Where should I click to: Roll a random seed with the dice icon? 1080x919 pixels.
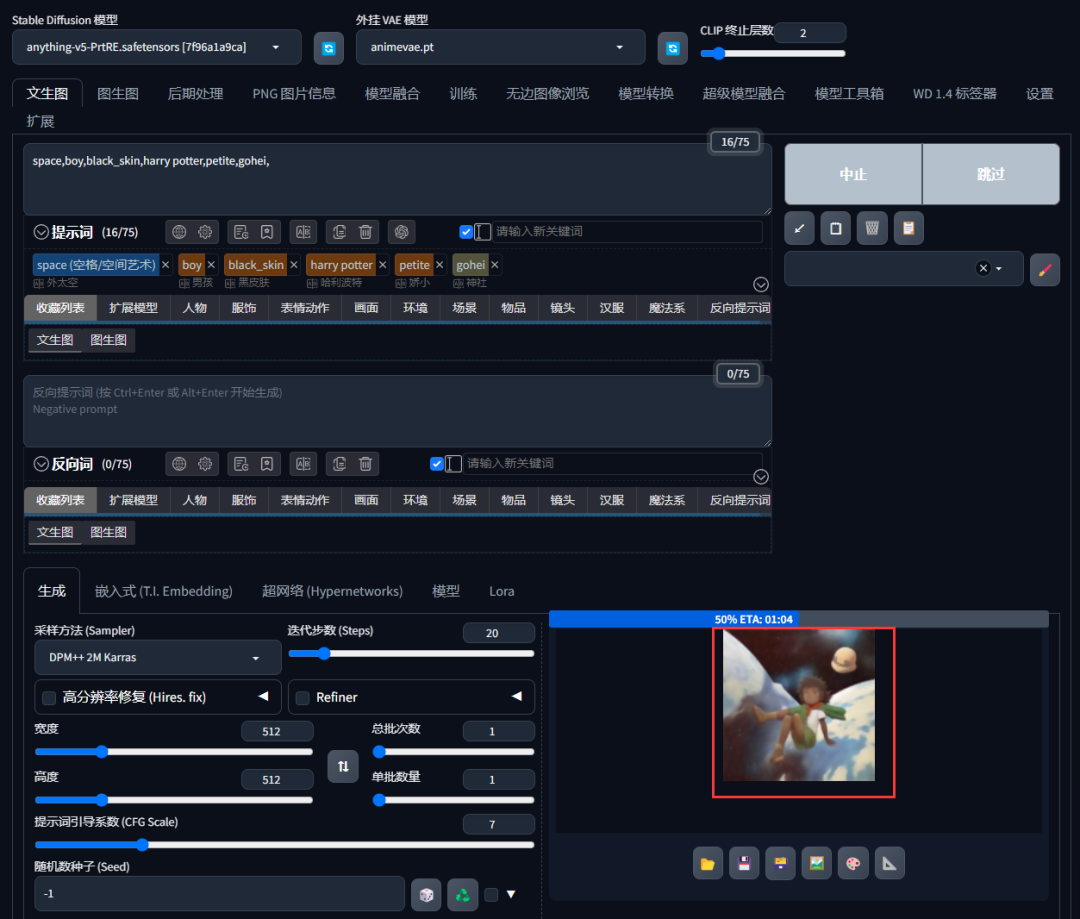tap(426, 894)
